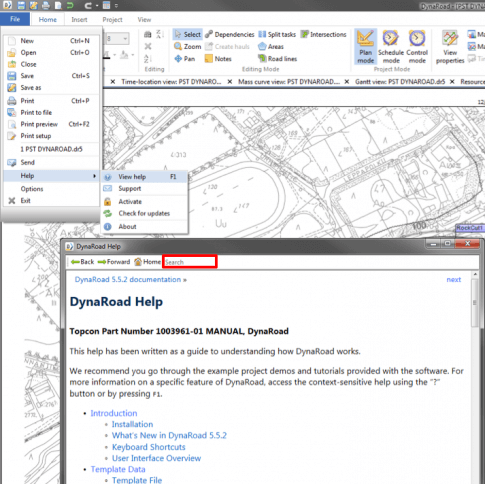Open Print setup from the File menu
Viewport: 485px width, 484px height.
pyautogui.click(x=52, y=136)
